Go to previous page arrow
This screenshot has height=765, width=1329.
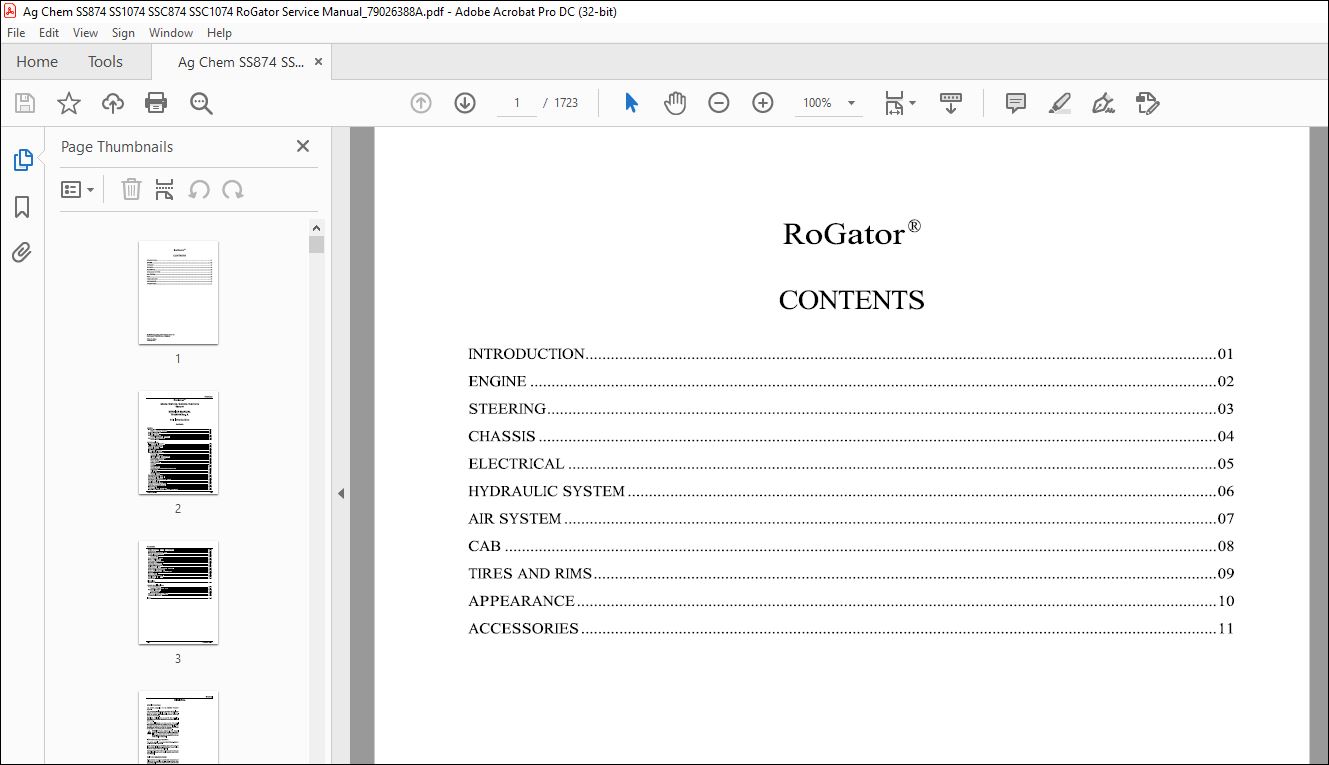coord(421,103)
